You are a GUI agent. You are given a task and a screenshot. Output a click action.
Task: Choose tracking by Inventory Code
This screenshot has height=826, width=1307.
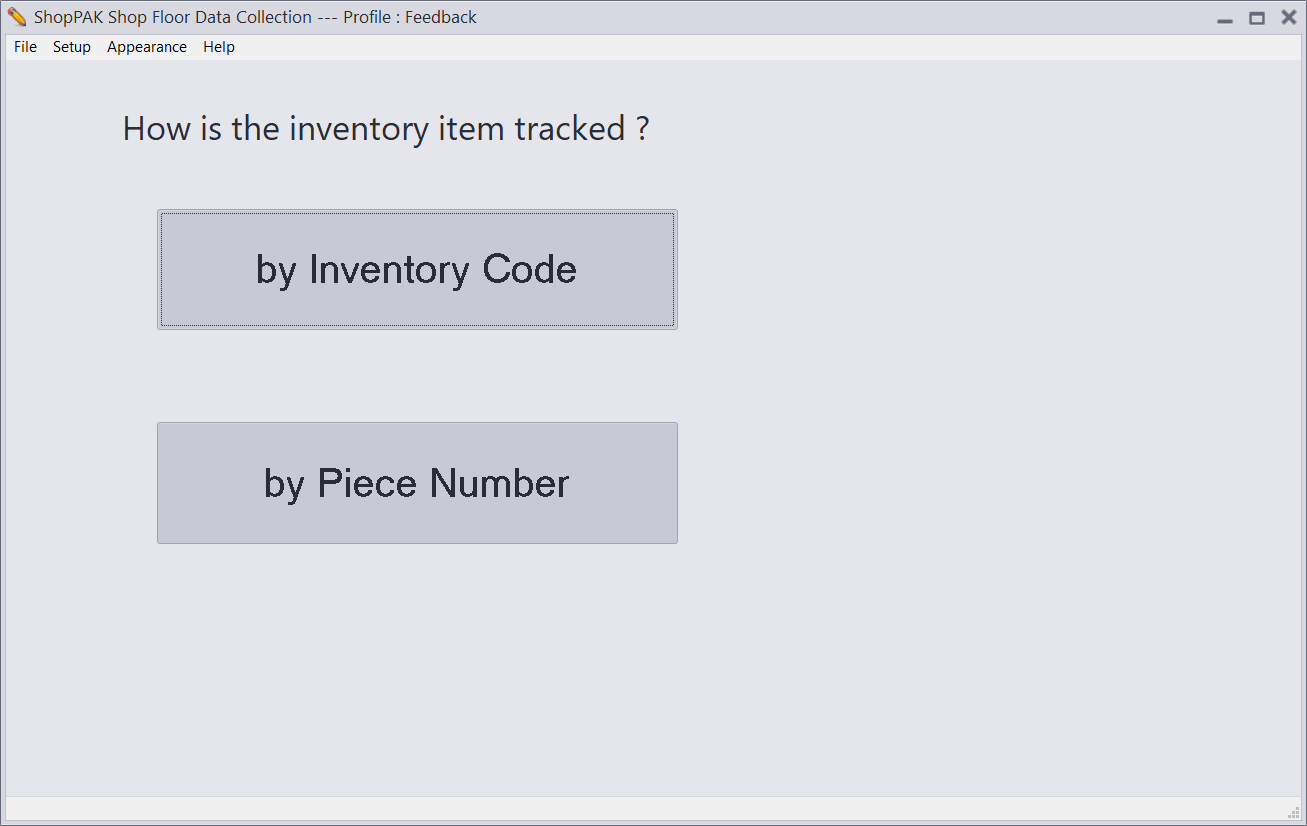click(x=417, y=269)
